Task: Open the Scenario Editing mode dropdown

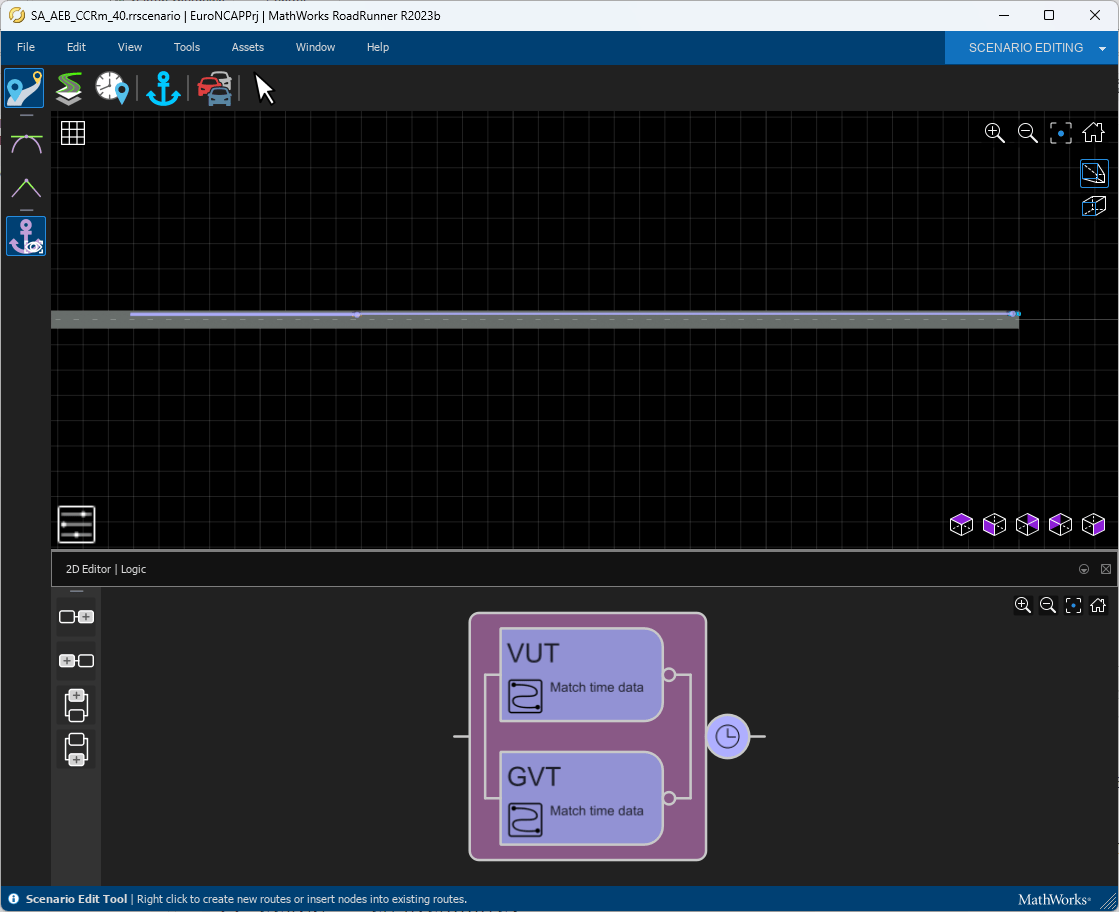Action: pyautogui.click(x=1102, y=48)
